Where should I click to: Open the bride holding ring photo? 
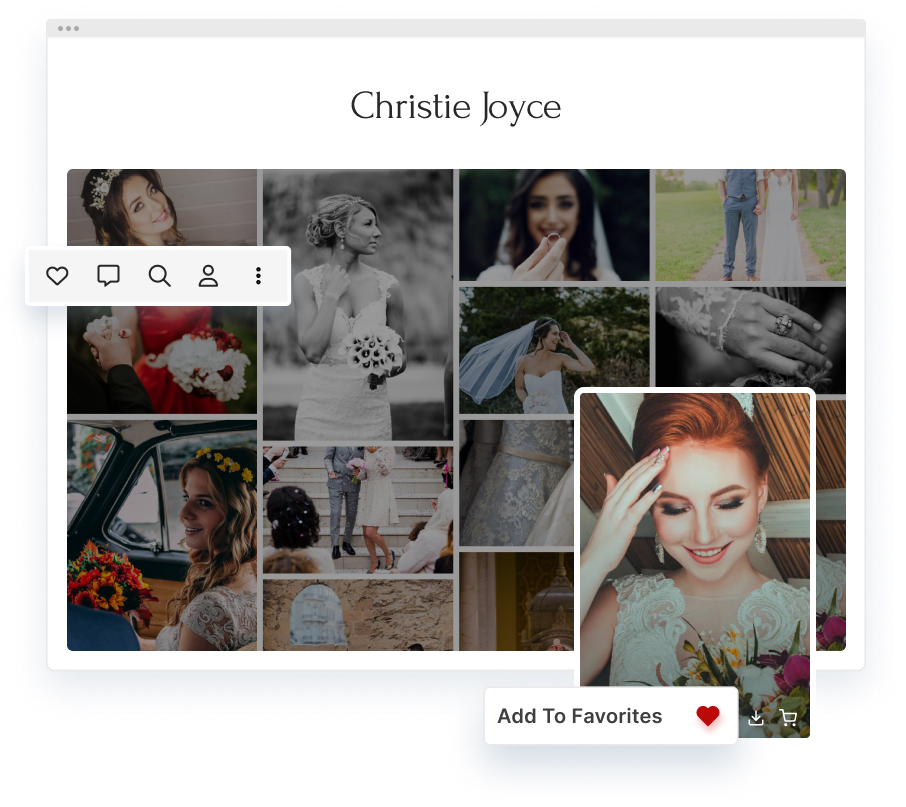pyautogui.click(x=553, y=224)
